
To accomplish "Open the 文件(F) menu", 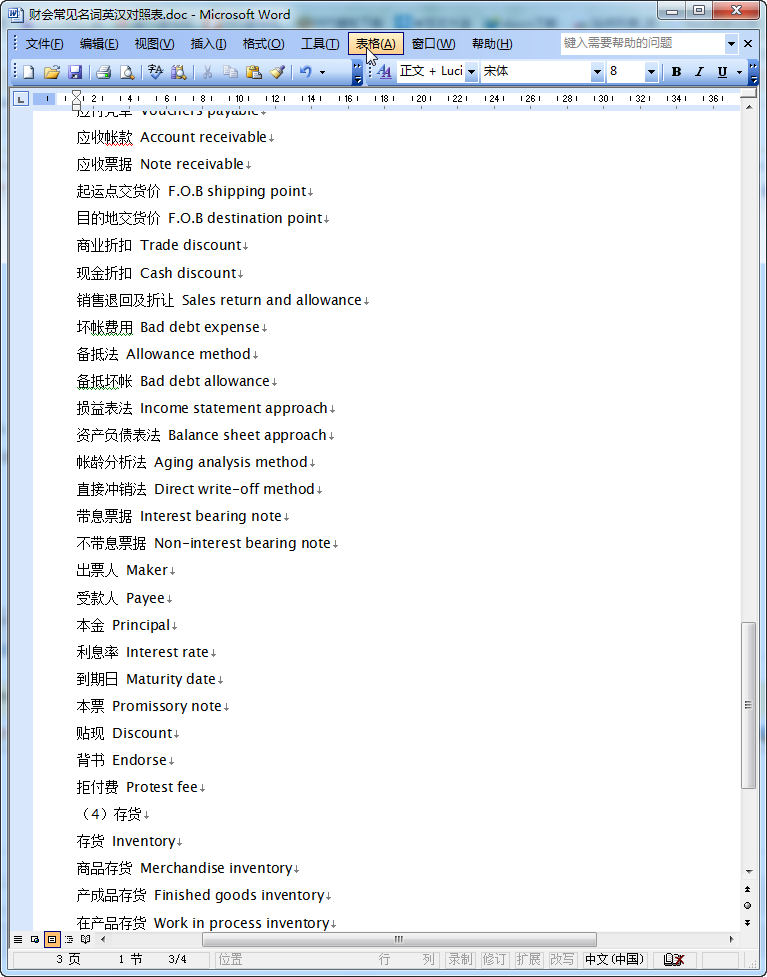I will click(44, 44).
